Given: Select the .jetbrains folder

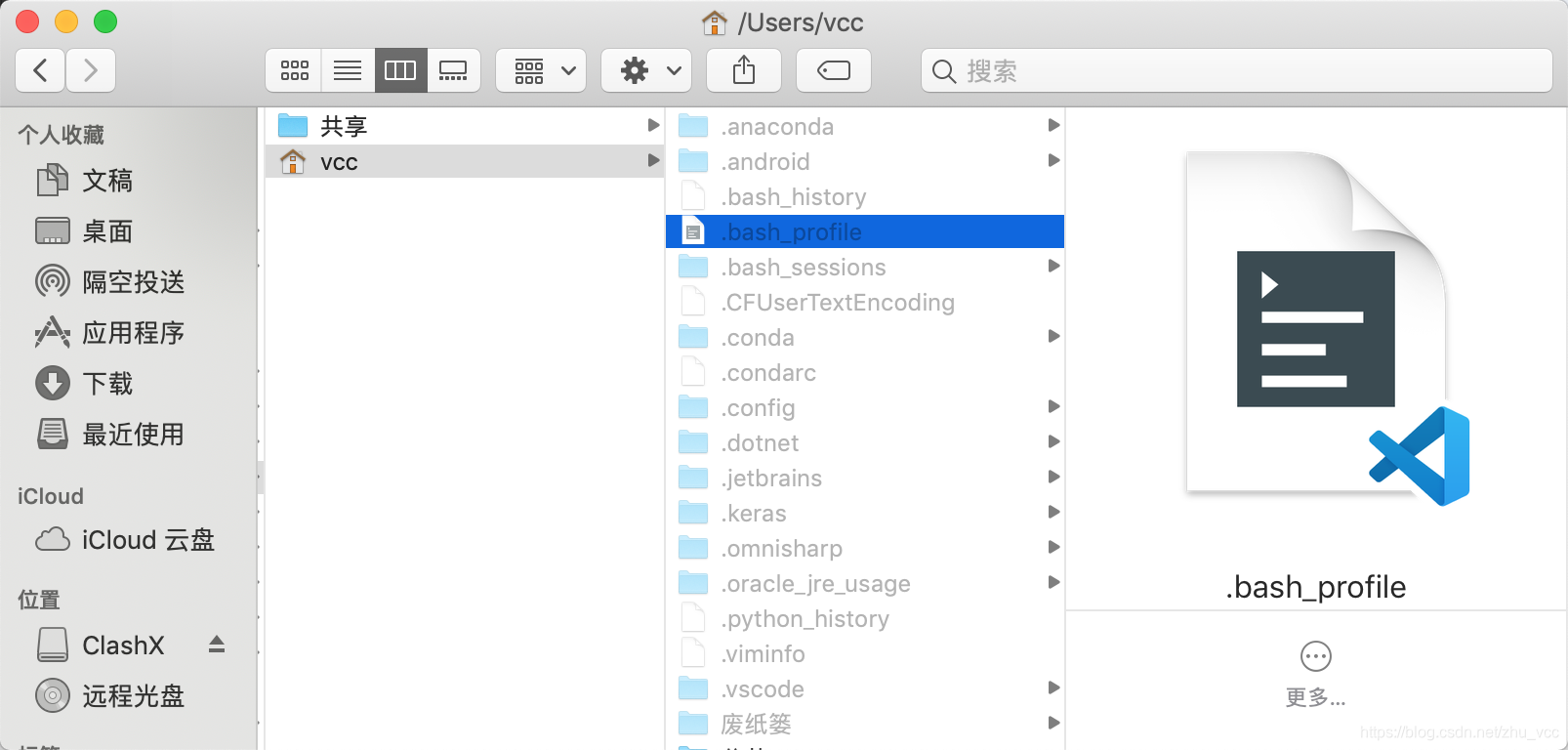Looking at the screenshot, I should tap(865, 478).
